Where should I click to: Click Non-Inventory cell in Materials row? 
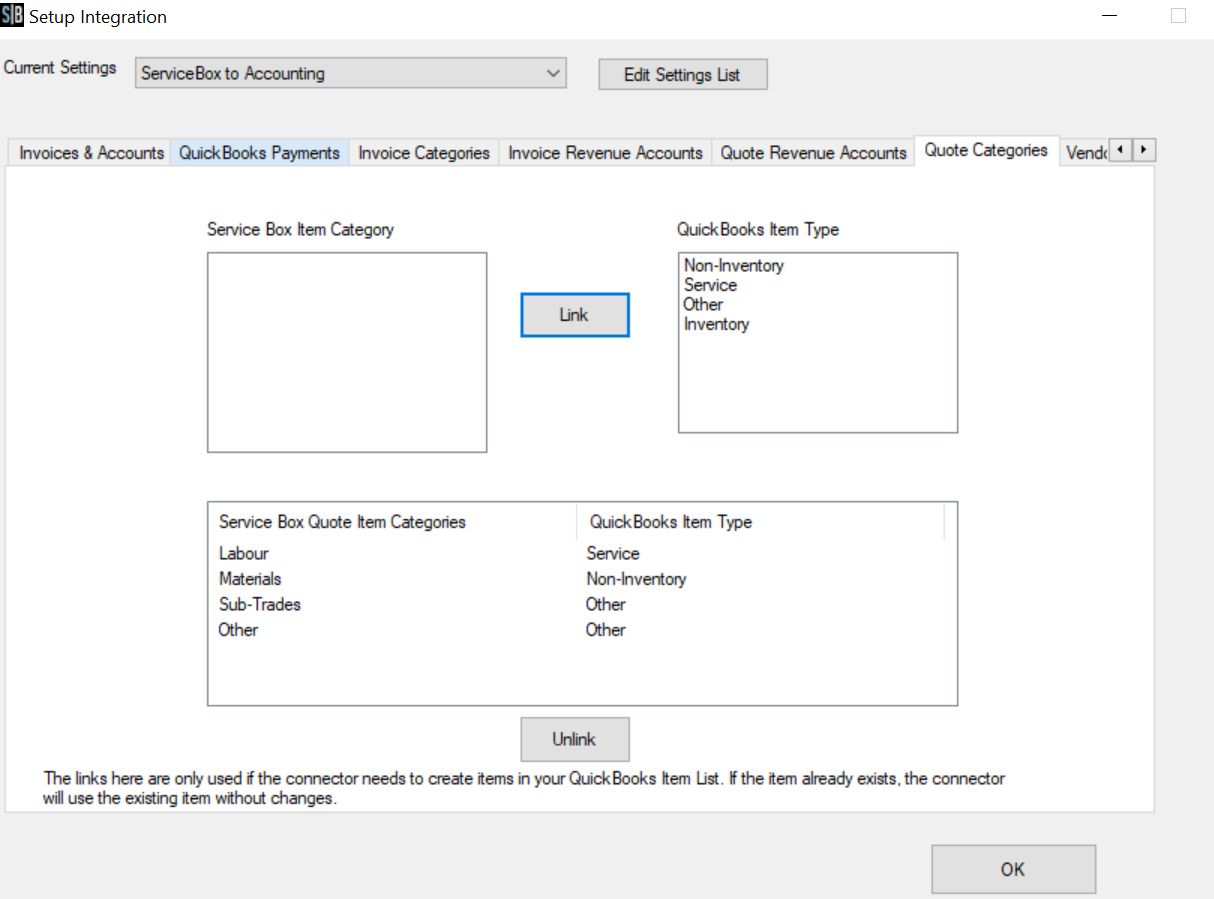(x=636, y=579)
